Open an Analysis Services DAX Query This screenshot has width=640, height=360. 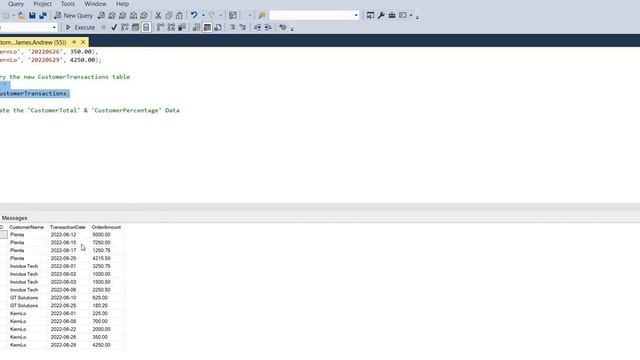click(x=144, y=16)
